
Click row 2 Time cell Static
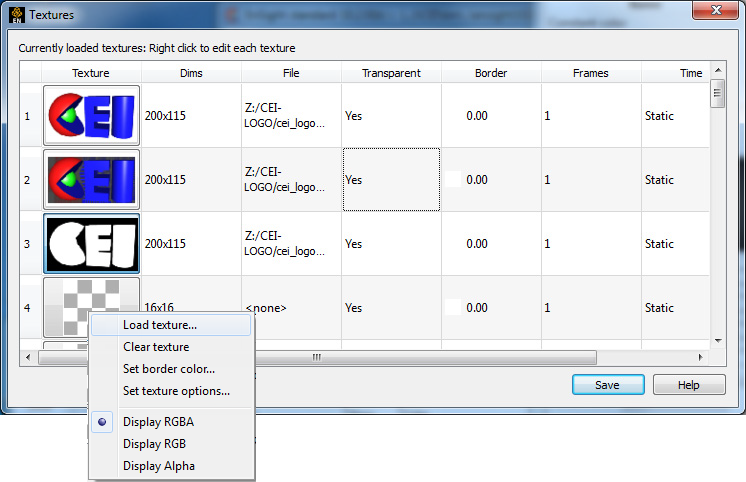tap(675, 179)
